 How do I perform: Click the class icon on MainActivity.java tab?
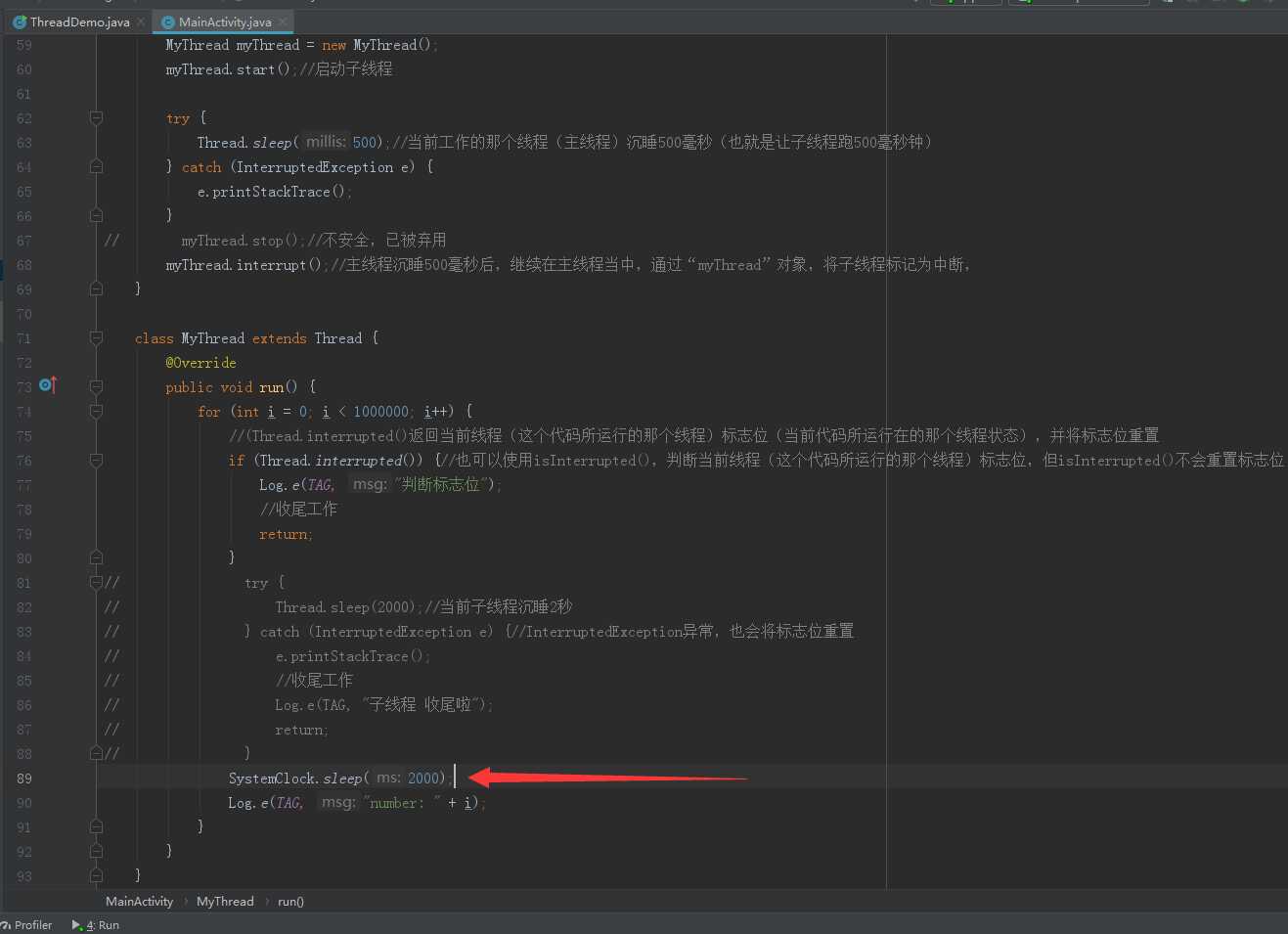tap(168, 22)
